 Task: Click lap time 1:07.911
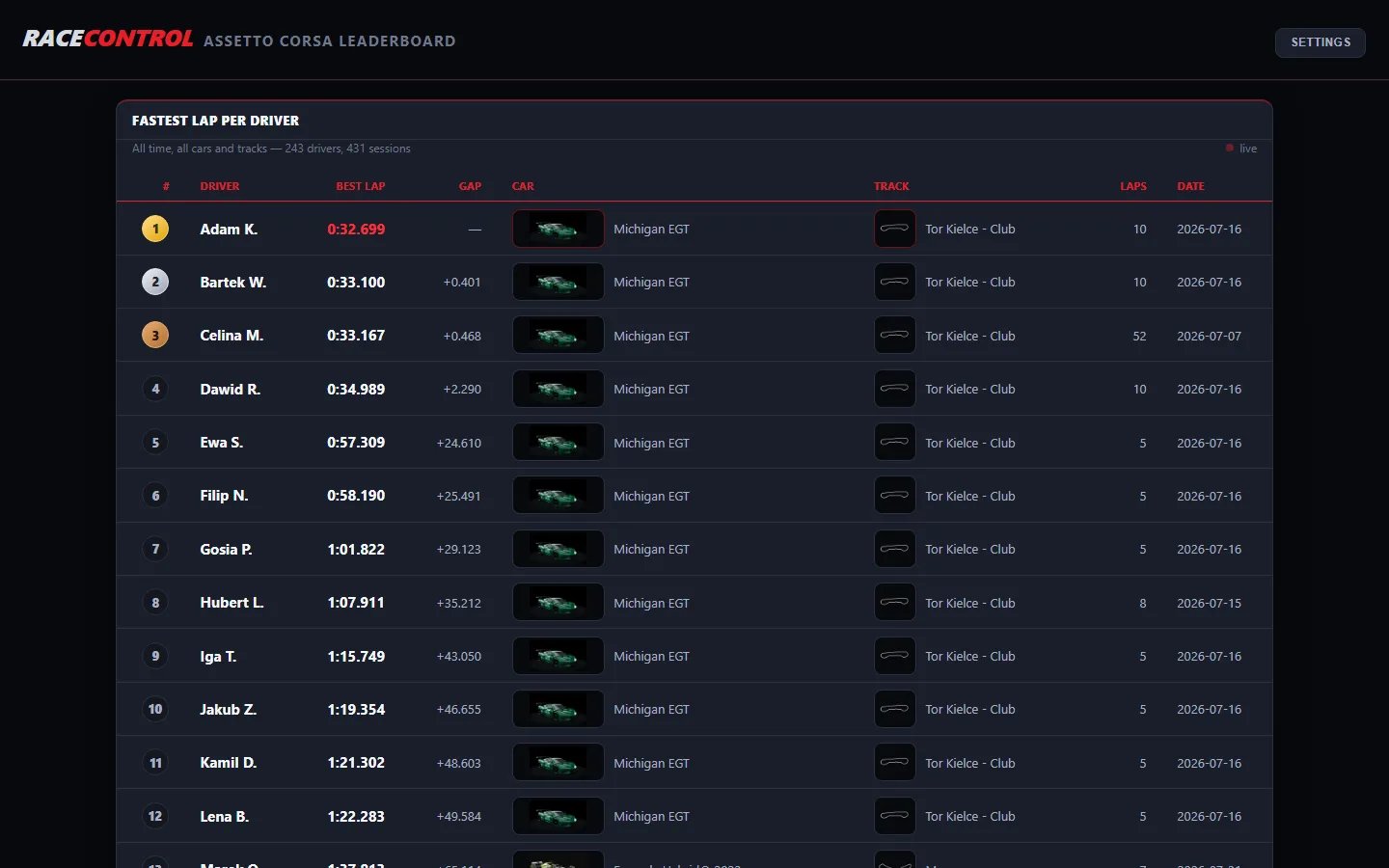pyautogui.click(x=356, y=603)
